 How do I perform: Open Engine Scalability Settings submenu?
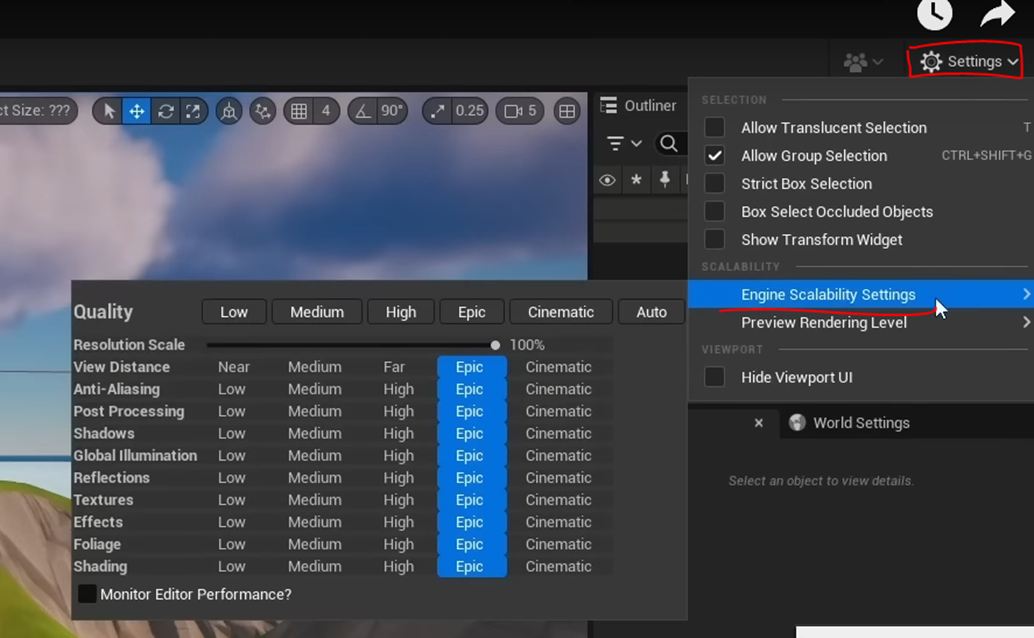click(x=861, y=294)
